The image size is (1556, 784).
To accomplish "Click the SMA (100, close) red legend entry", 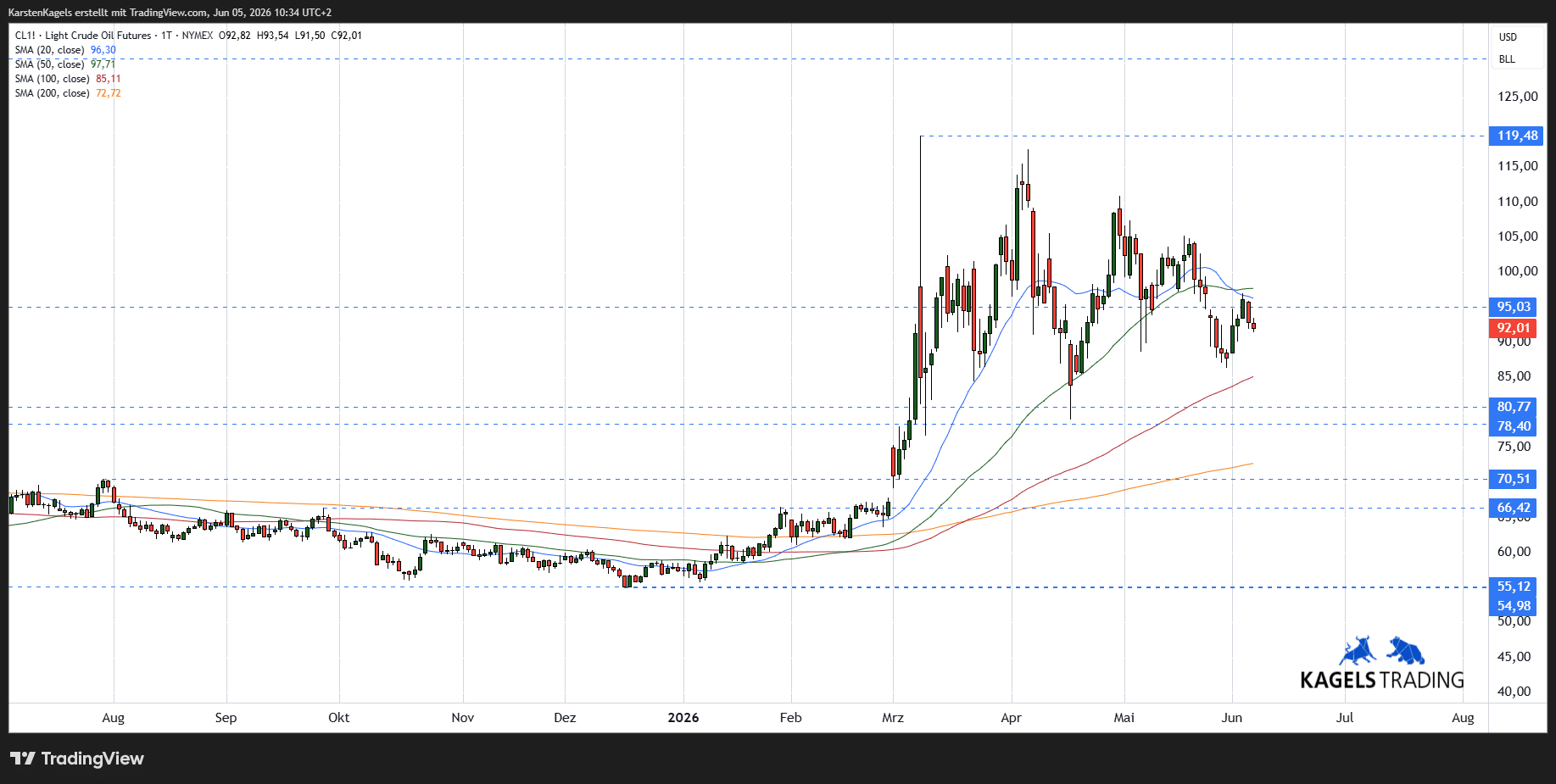I will coord(68,79).
